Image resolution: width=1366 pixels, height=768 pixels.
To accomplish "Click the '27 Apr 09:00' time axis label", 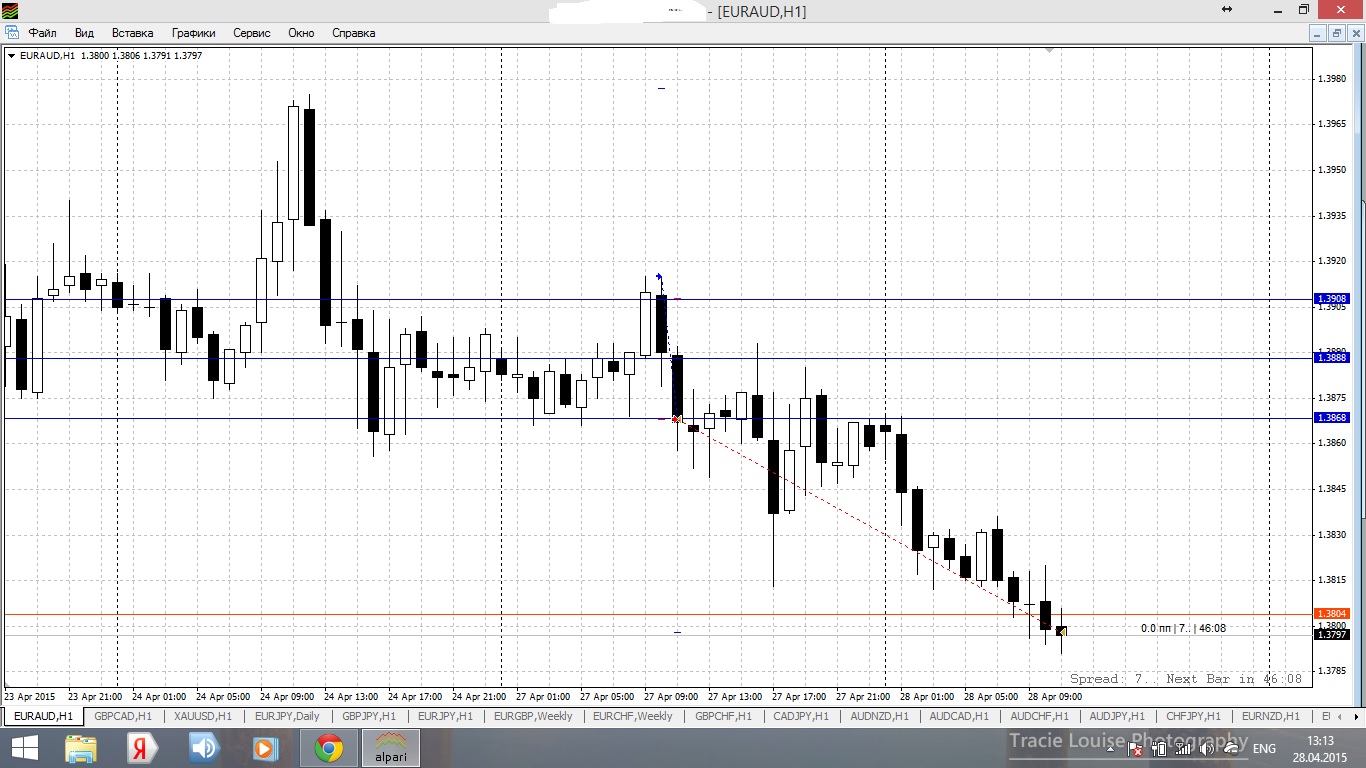I will point(672,696).
